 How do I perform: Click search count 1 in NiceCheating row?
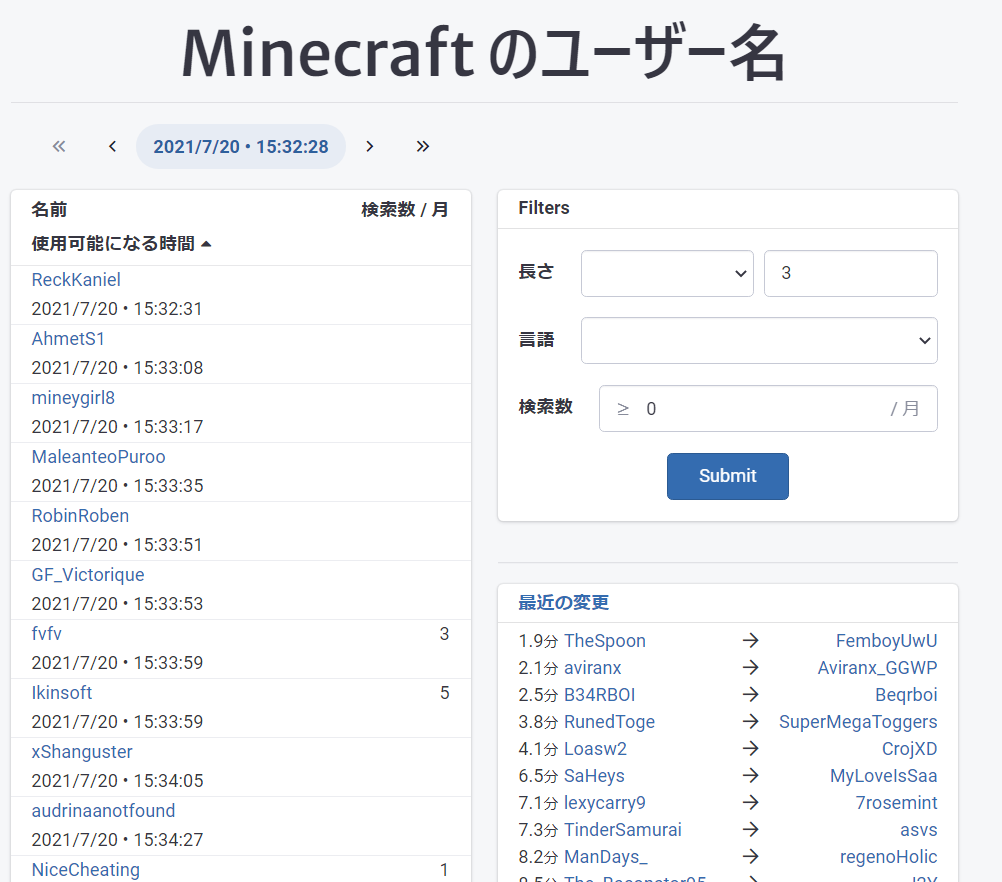pyautogui.click(x=444, y=870)
